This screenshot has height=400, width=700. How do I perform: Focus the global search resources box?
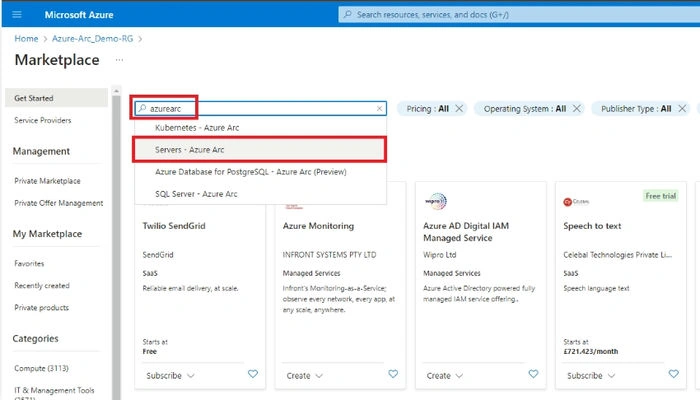click(x=519, y=15)
